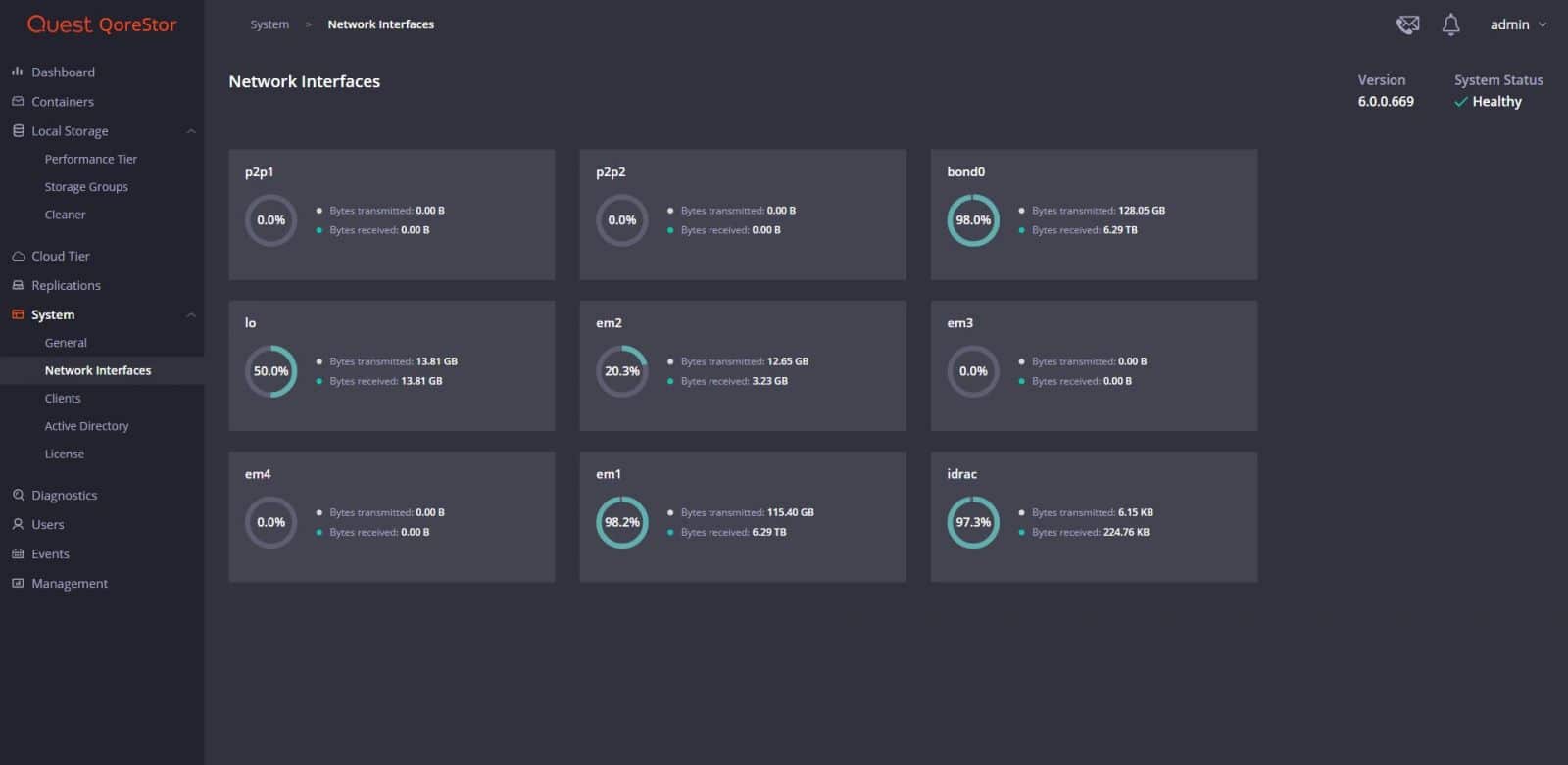
Task: Click the version number 6.0.0.669
Action: pos(1386,102)
